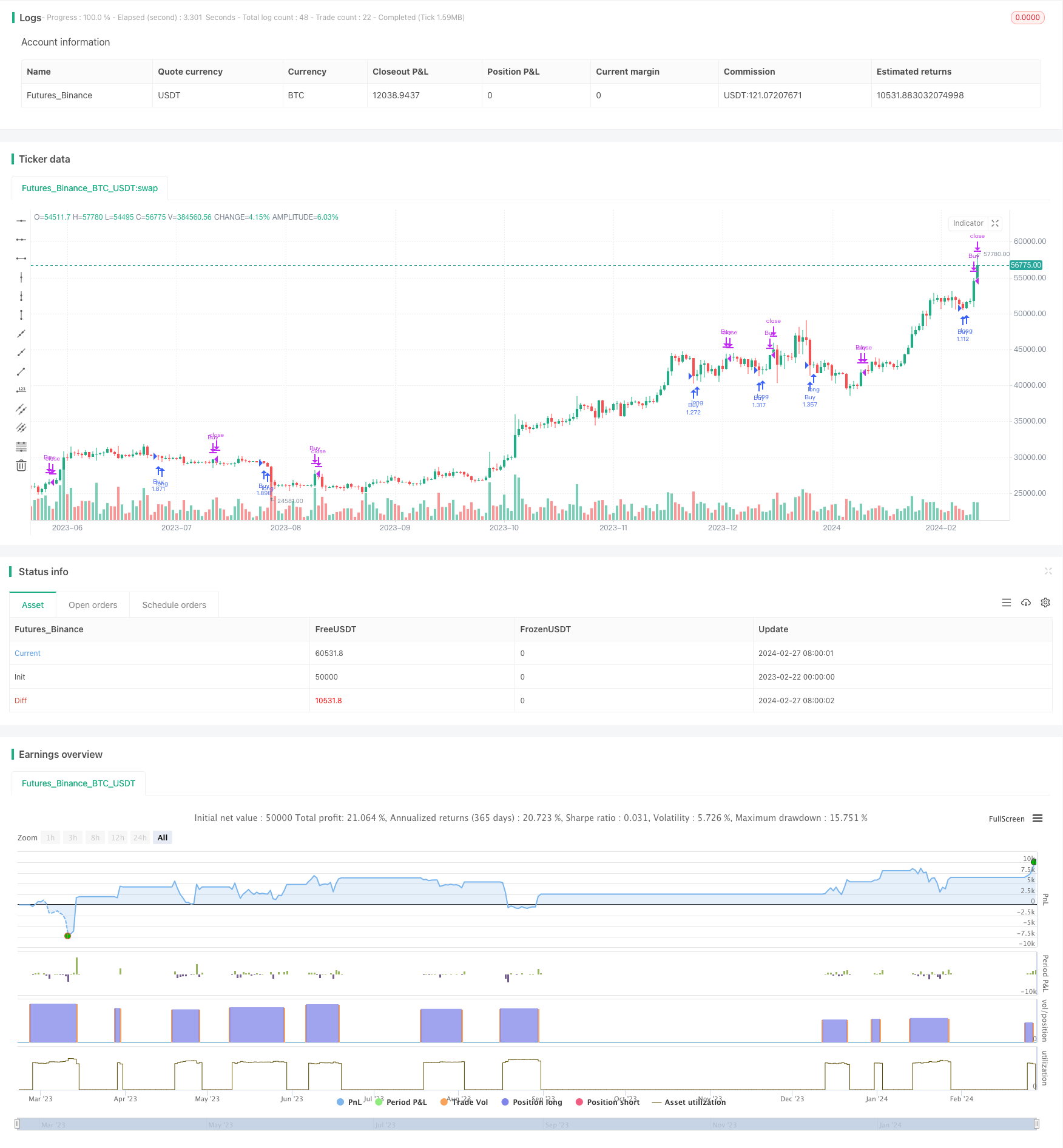The image size is (1063, 1148).
Task: Click the Update time 2024-02-27 08:00:01
Action: [796, 653]
